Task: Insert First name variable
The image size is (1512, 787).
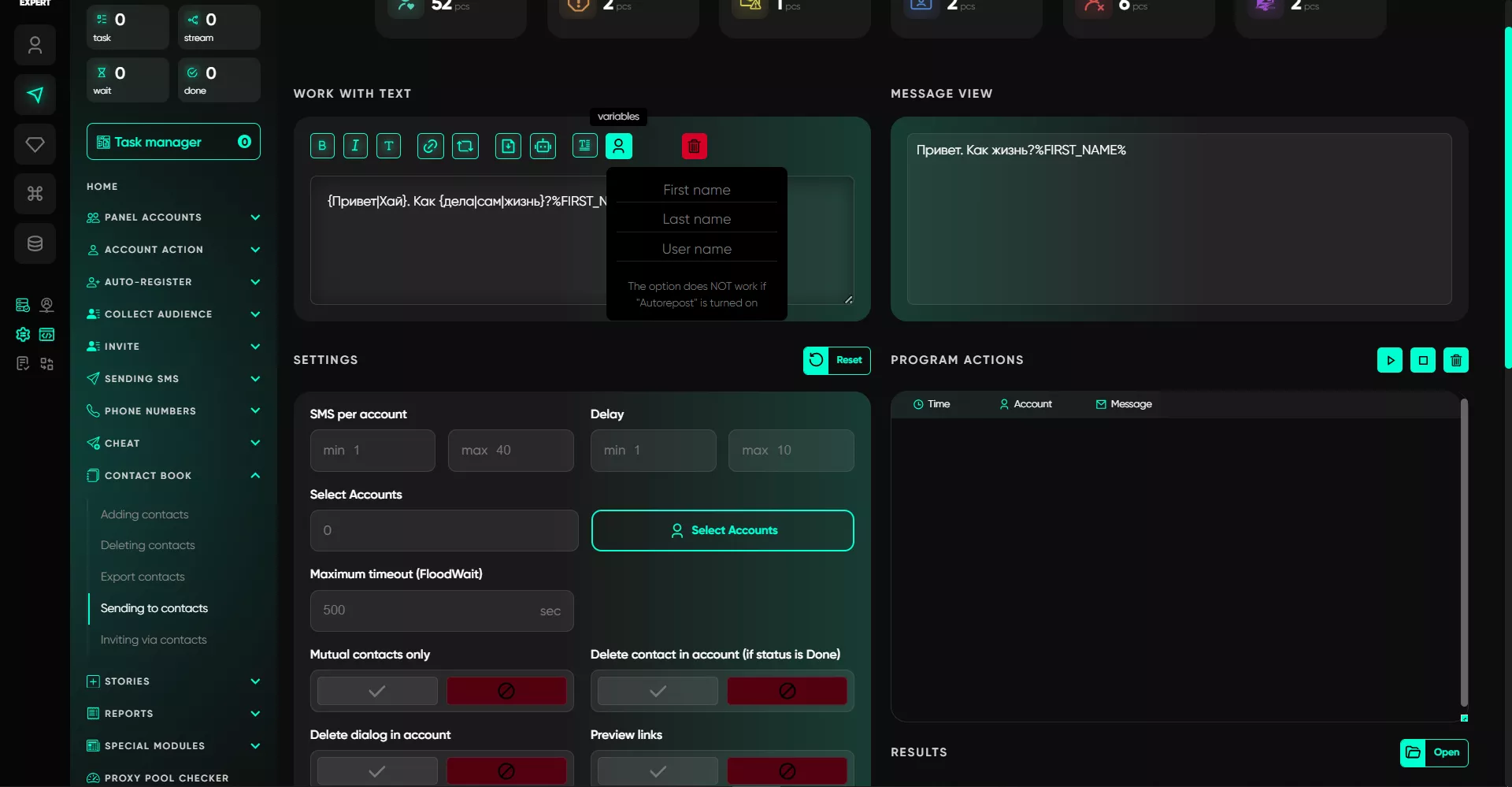Action: (696, 190)
